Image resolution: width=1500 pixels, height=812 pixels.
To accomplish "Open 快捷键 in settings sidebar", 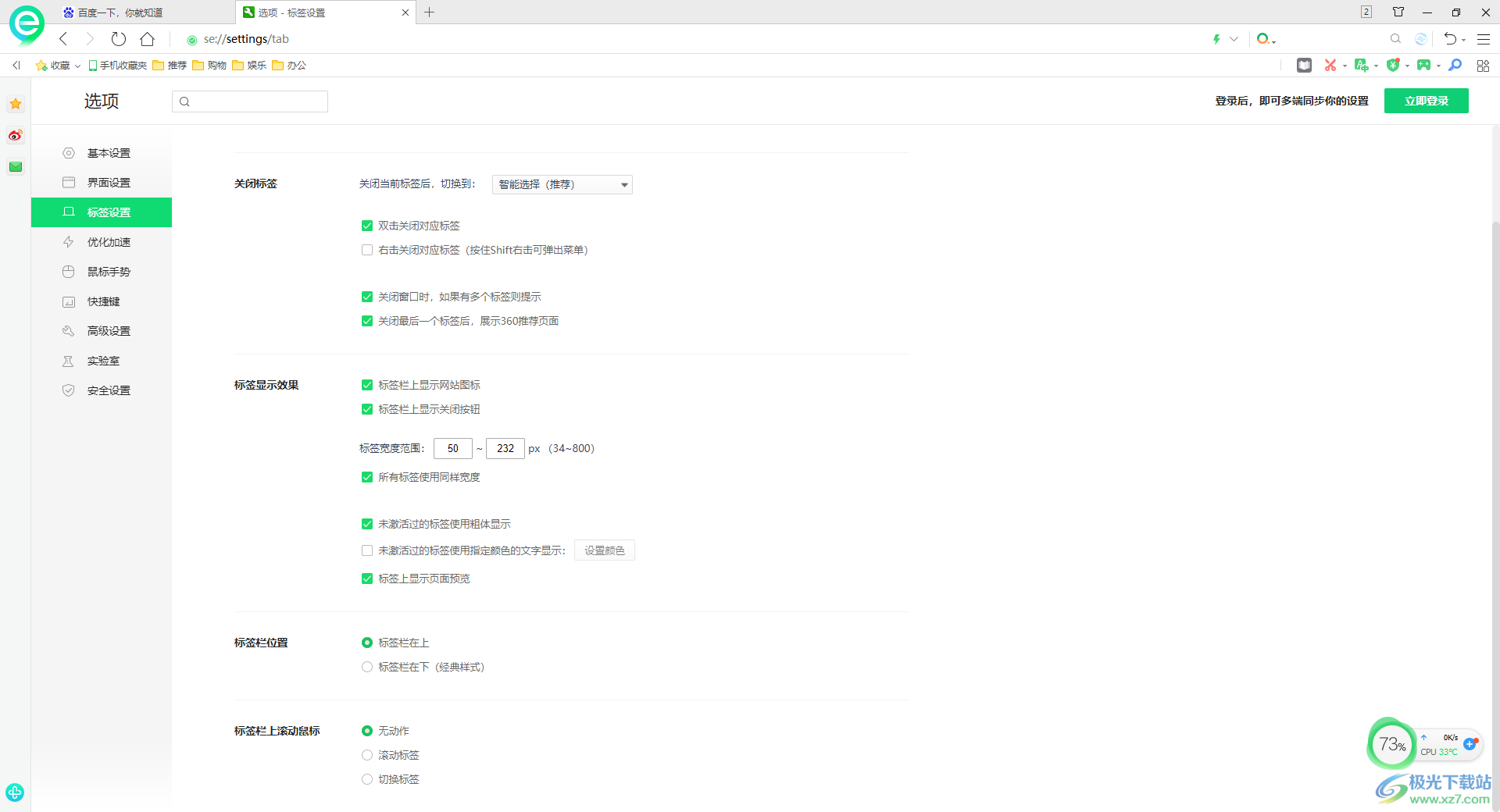I will click(102, 301).
